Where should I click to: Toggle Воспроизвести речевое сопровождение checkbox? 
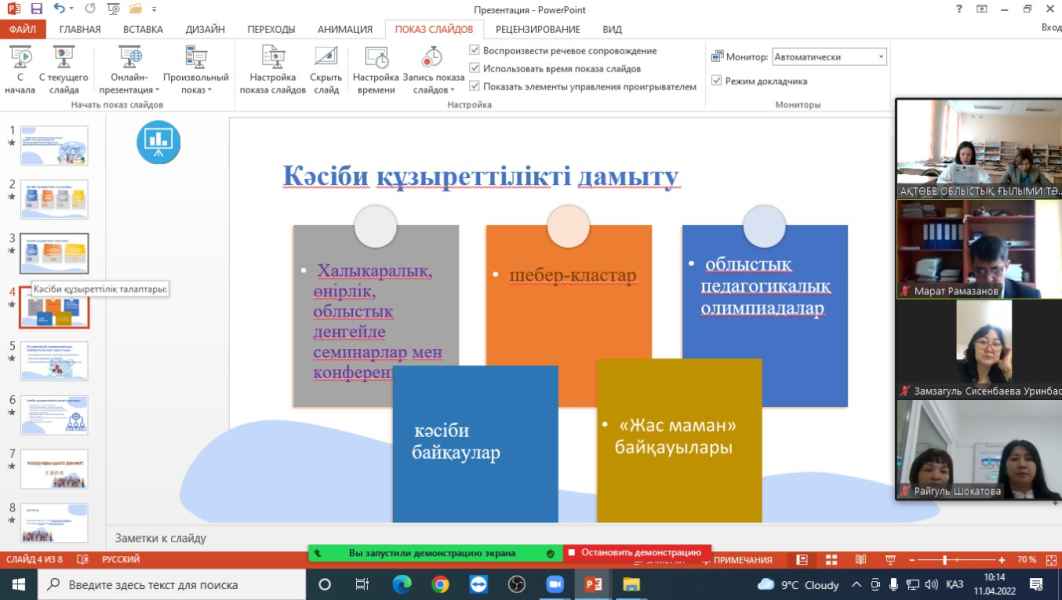click(475, 50)
